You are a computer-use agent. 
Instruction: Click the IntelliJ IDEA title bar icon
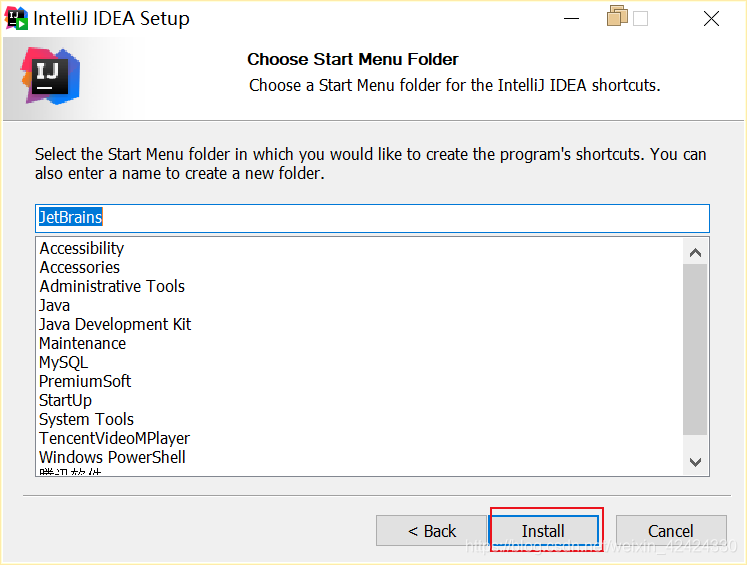[x=16, y=19]
